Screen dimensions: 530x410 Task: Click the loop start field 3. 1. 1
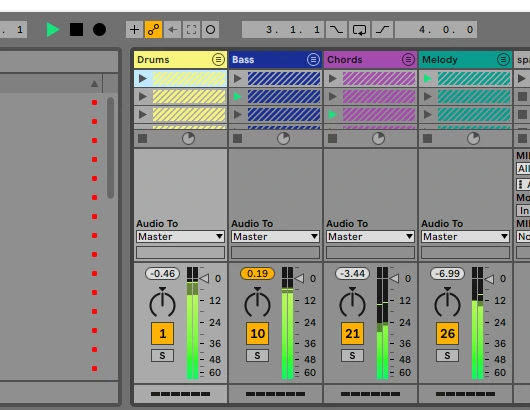tap(283, 30)
